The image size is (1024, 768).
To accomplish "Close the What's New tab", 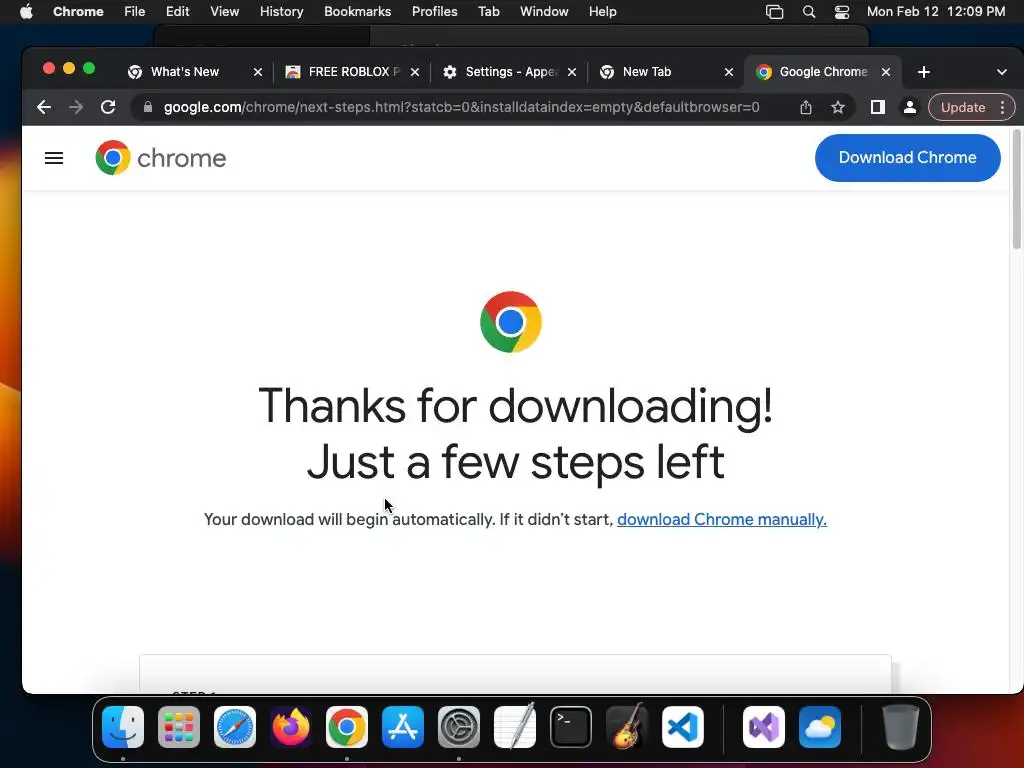I will 258,72.
